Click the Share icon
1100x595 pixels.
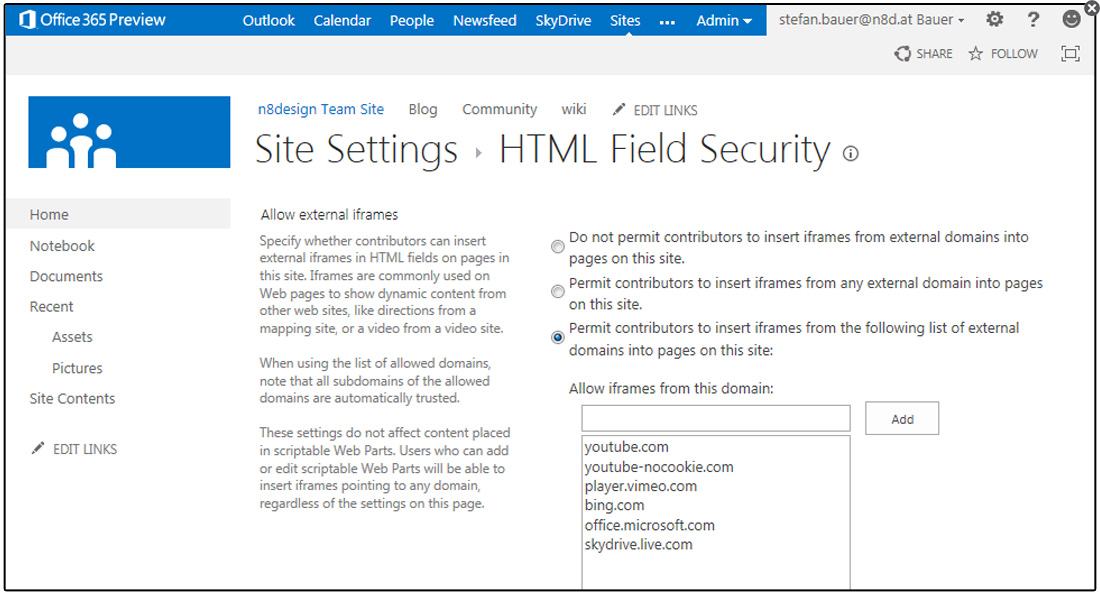(902, 53)
